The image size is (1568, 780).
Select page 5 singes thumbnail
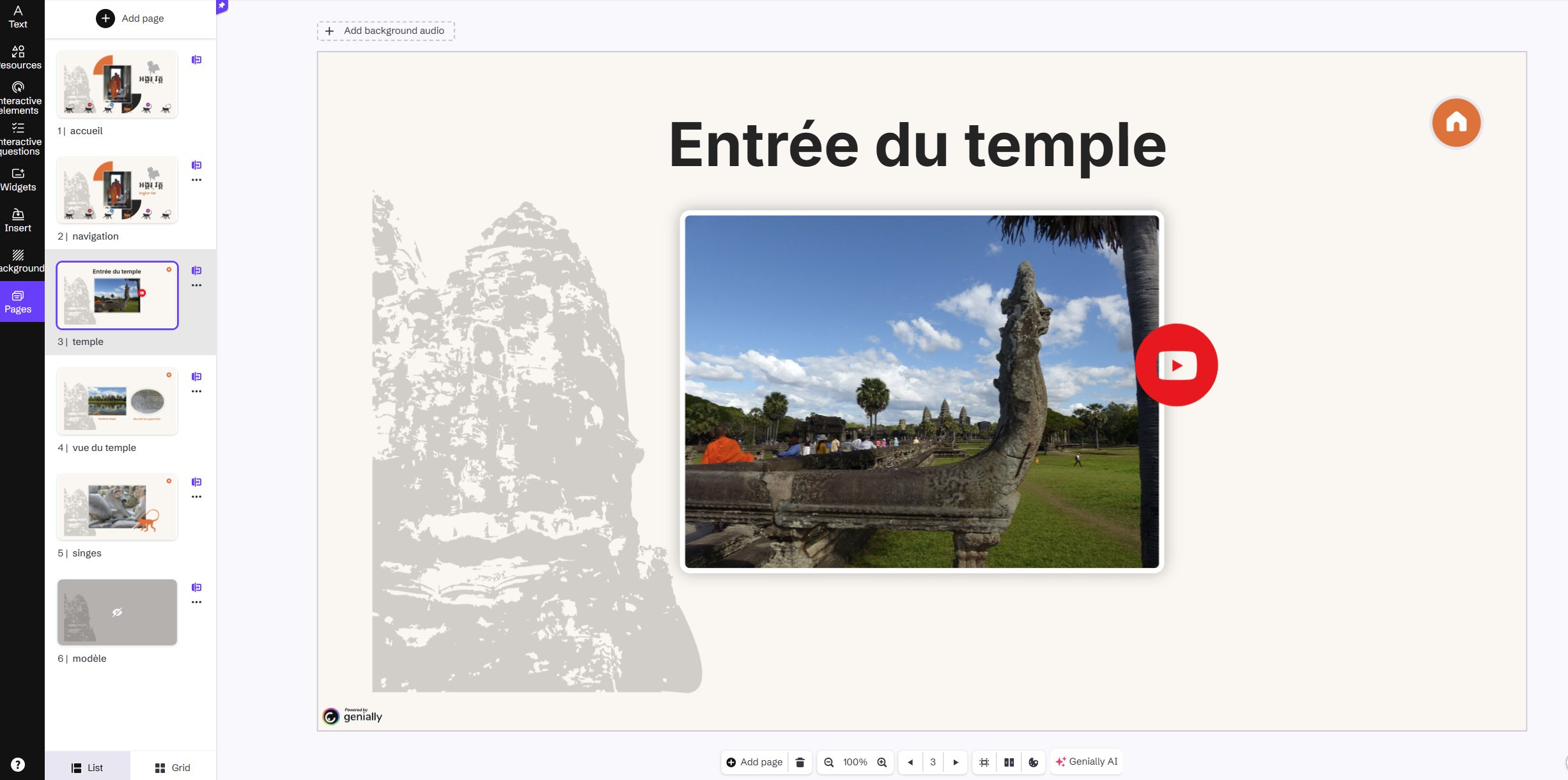point(117,507)
